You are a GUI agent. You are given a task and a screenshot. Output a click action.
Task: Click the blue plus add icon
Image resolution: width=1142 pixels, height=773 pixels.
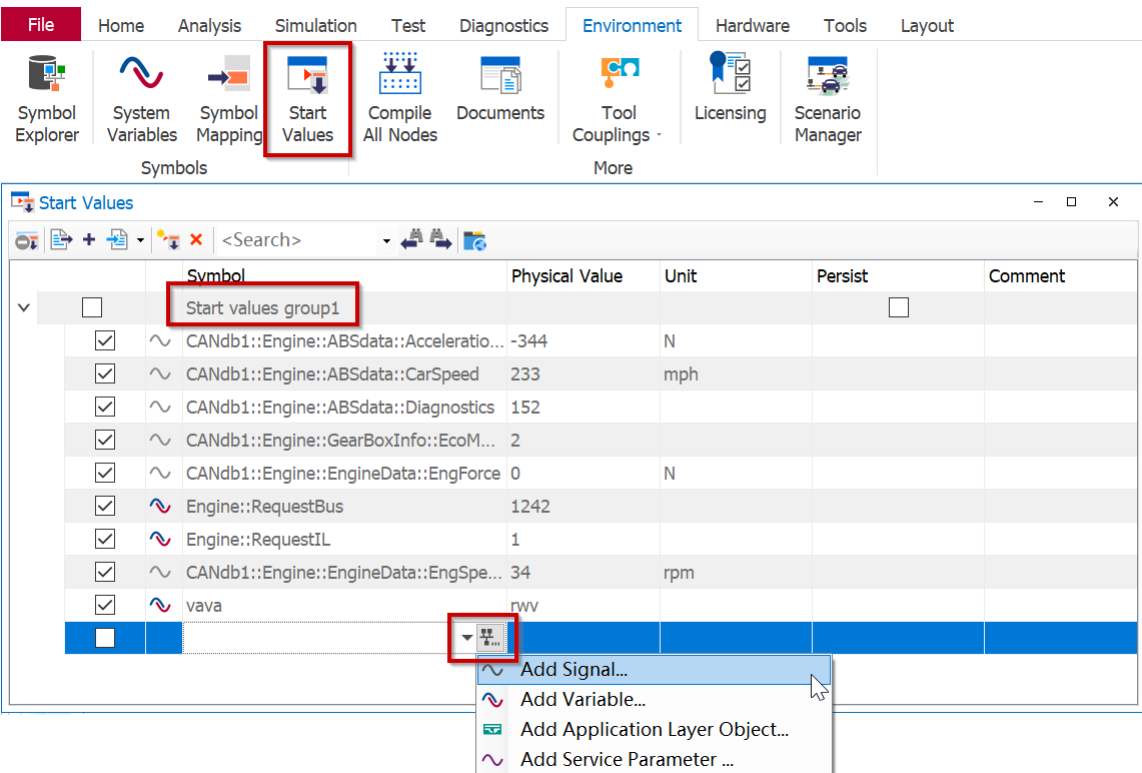click(89, 240)
